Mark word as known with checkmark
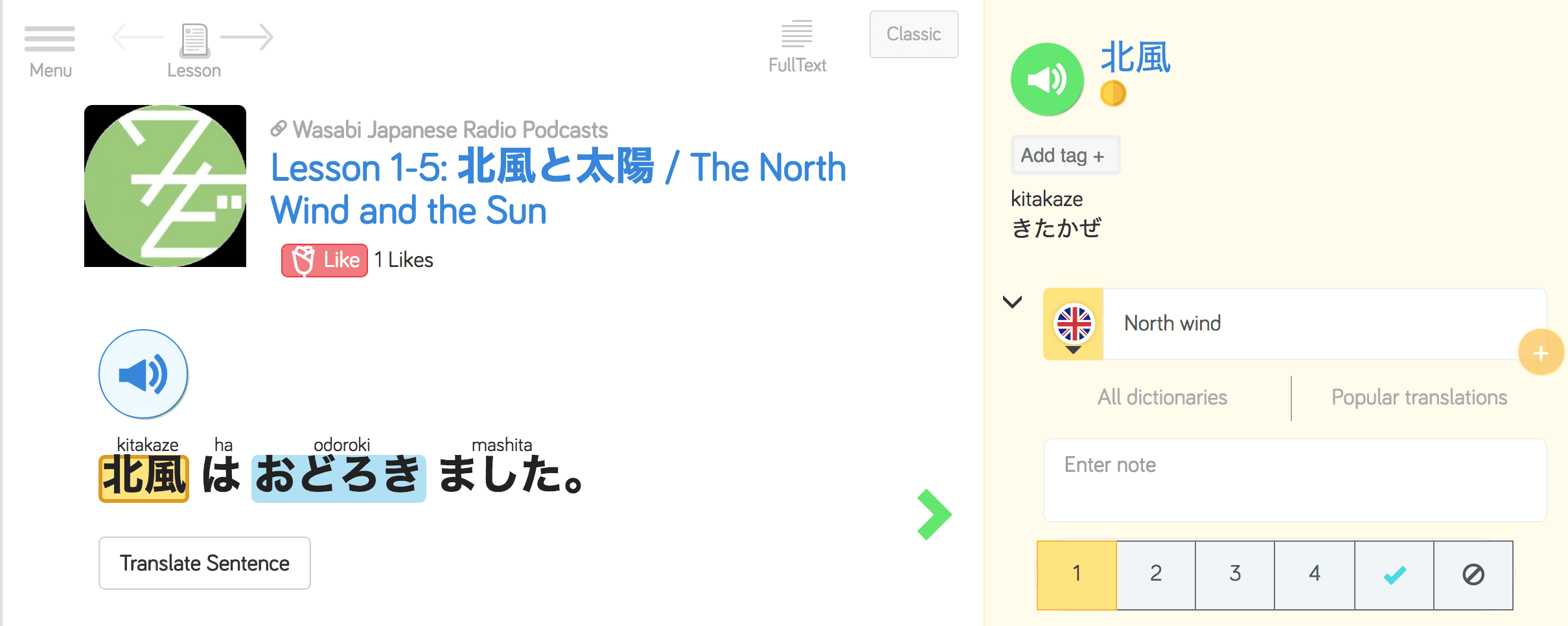The height and width of the screenshot is (626, 1568). 1394,575
